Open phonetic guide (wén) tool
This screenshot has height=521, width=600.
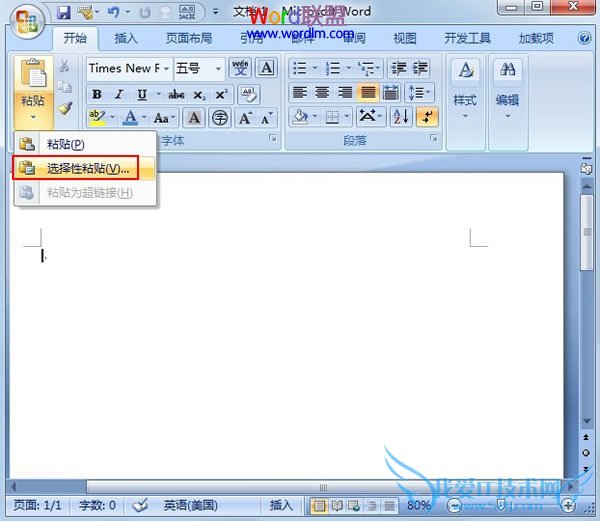[x=240, y=68]
